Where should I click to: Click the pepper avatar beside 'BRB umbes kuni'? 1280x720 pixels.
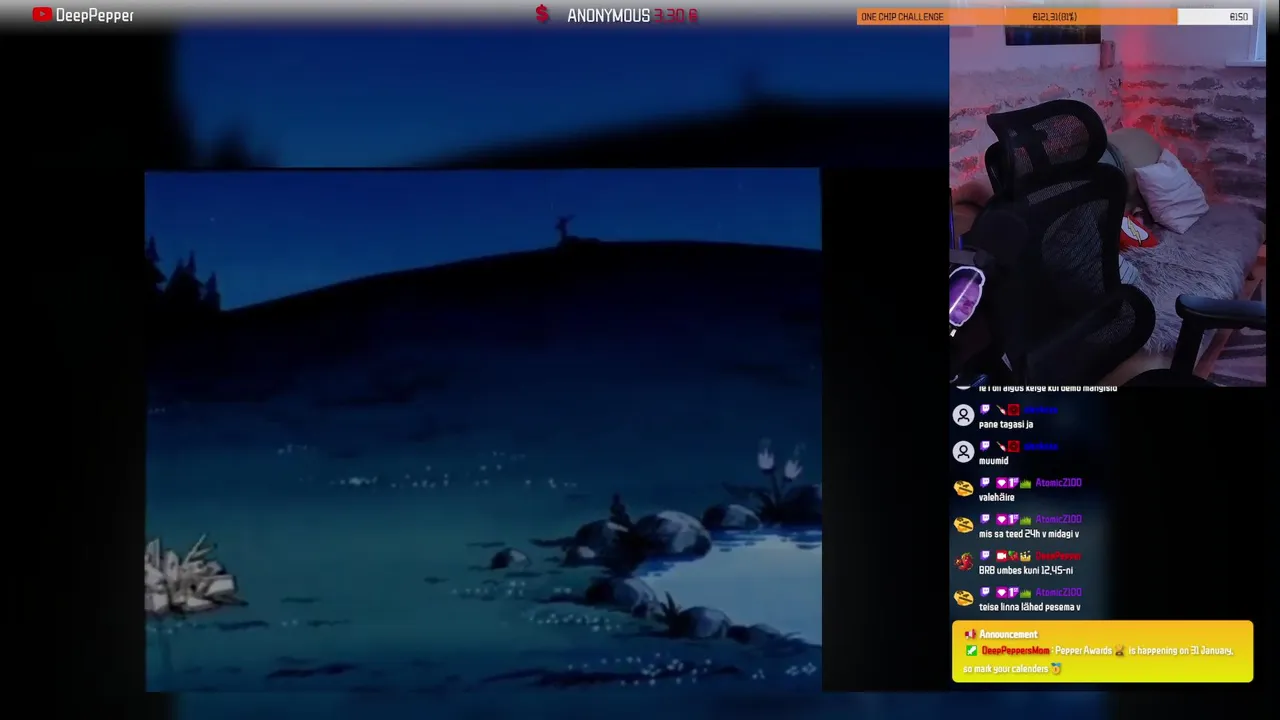click(963, 562)
